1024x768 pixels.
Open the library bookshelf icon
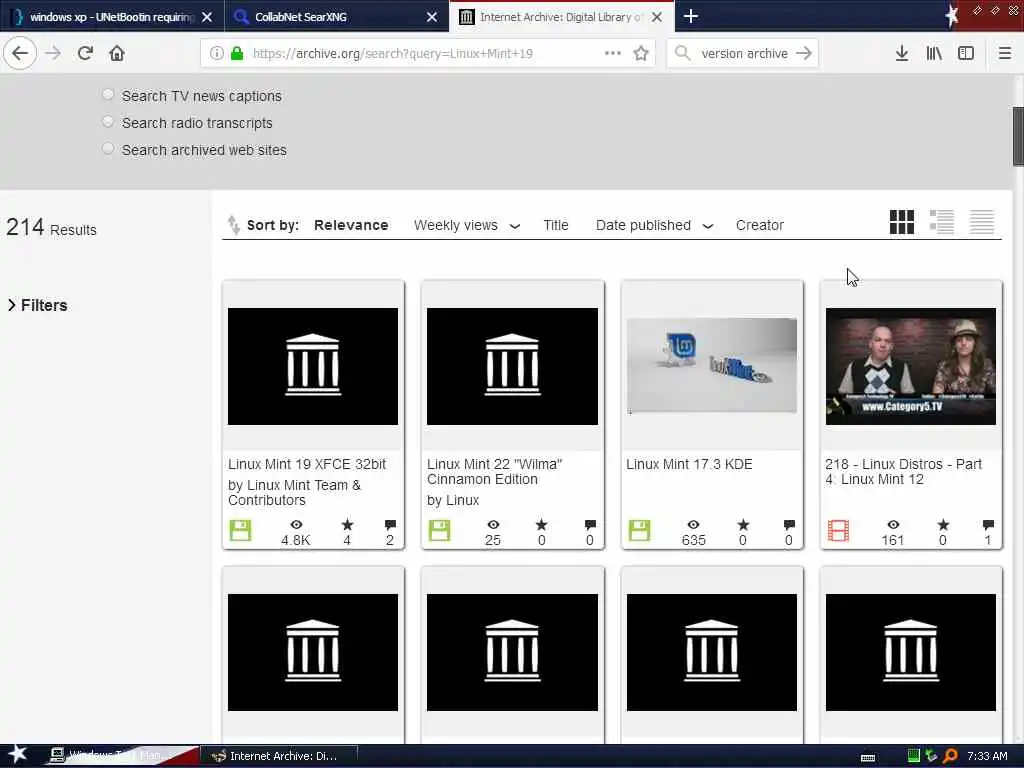[934, 53]
